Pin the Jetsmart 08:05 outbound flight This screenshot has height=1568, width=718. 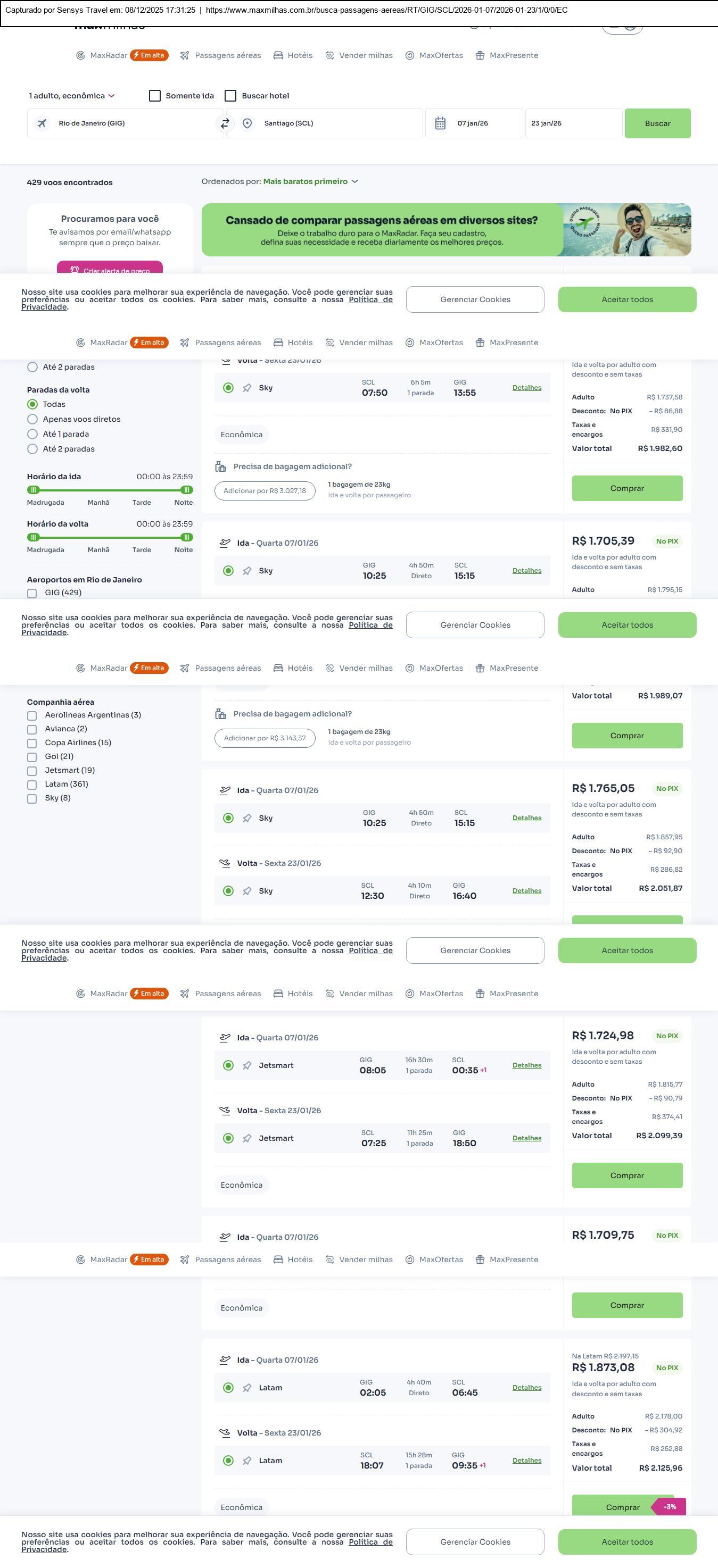coord(247,1065)
